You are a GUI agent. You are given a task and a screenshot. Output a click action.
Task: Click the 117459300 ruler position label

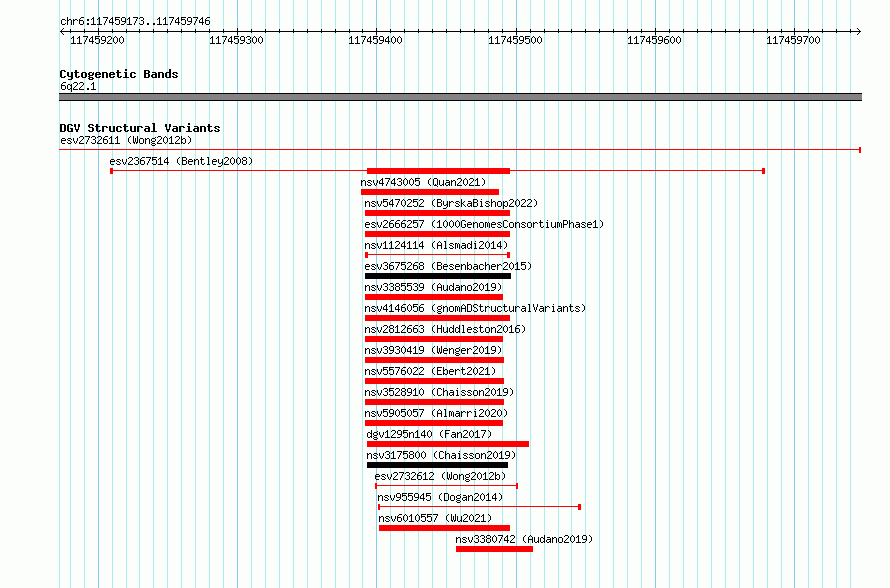pos(236,40)
